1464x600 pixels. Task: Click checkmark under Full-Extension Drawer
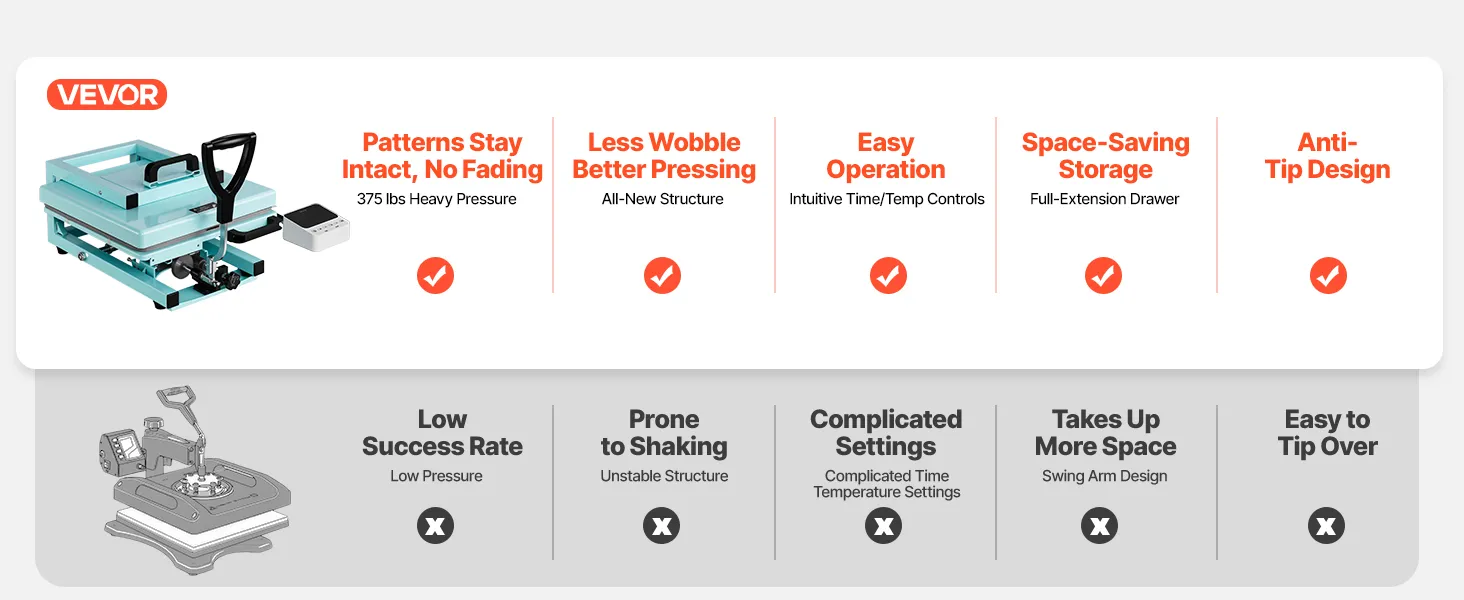tap(1103, 275)
